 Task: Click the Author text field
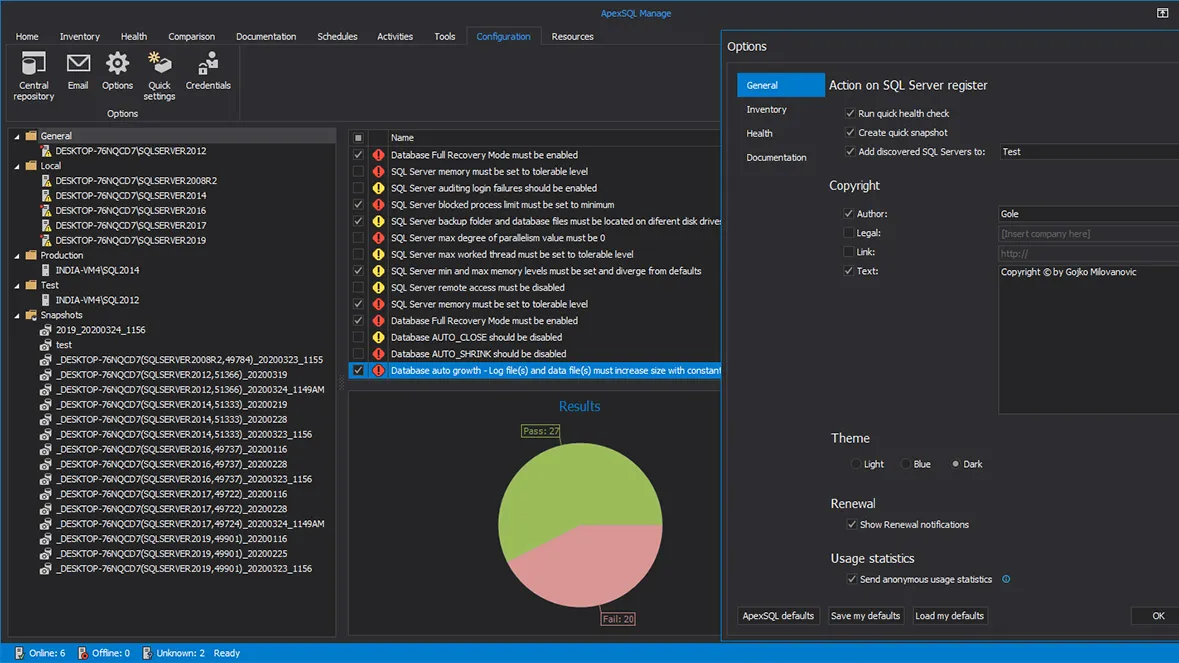click(x=1087, y=214)
